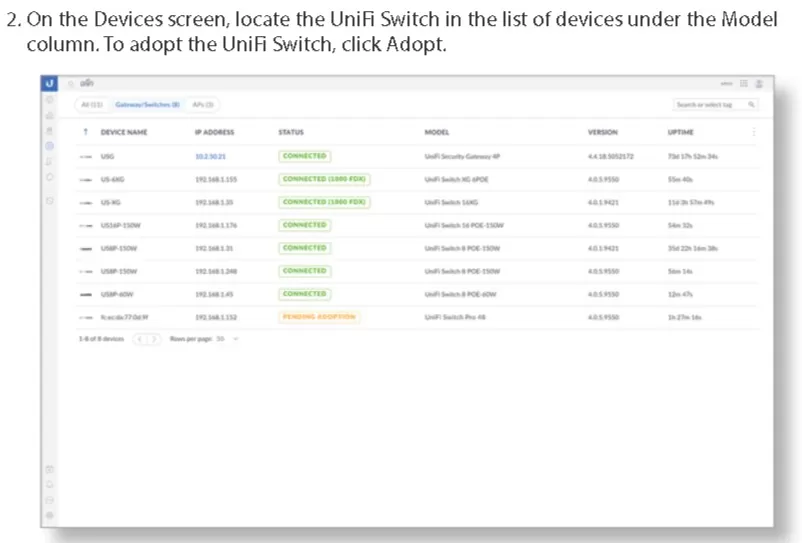This screenshot has width=802, height=543.
Task: Select the US8P-60W device name
Action: (117, 295)
